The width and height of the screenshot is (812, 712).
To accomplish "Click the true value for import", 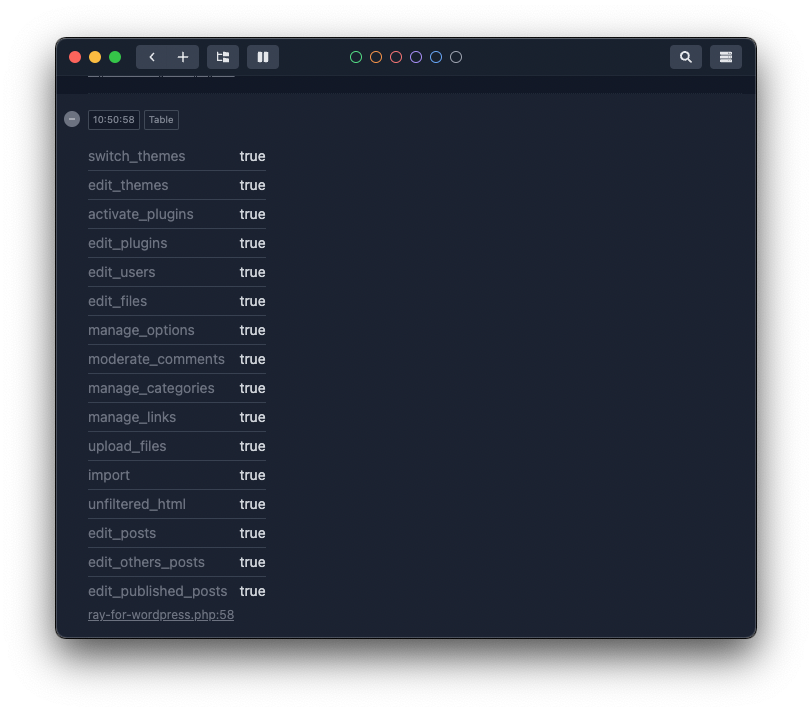I will [252, 475].
